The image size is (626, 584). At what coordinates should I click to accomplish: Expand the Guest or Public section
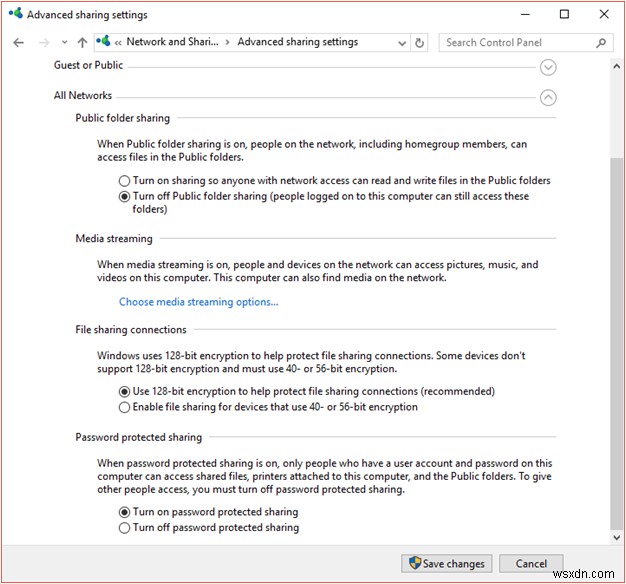pos(548,67)
